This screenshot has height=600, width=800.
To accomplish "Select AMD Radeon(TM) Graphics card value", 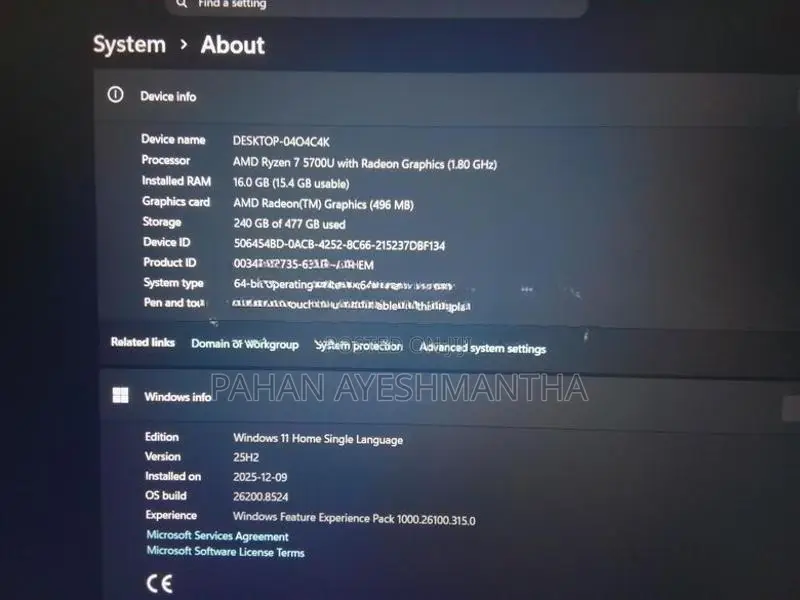I will [x=323, y=204].
